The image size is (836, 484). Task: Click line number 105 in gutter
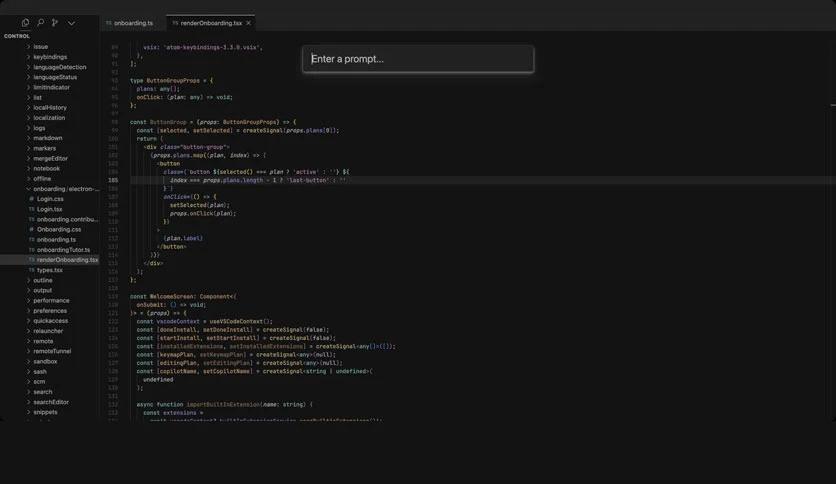(x=113, y=180)
